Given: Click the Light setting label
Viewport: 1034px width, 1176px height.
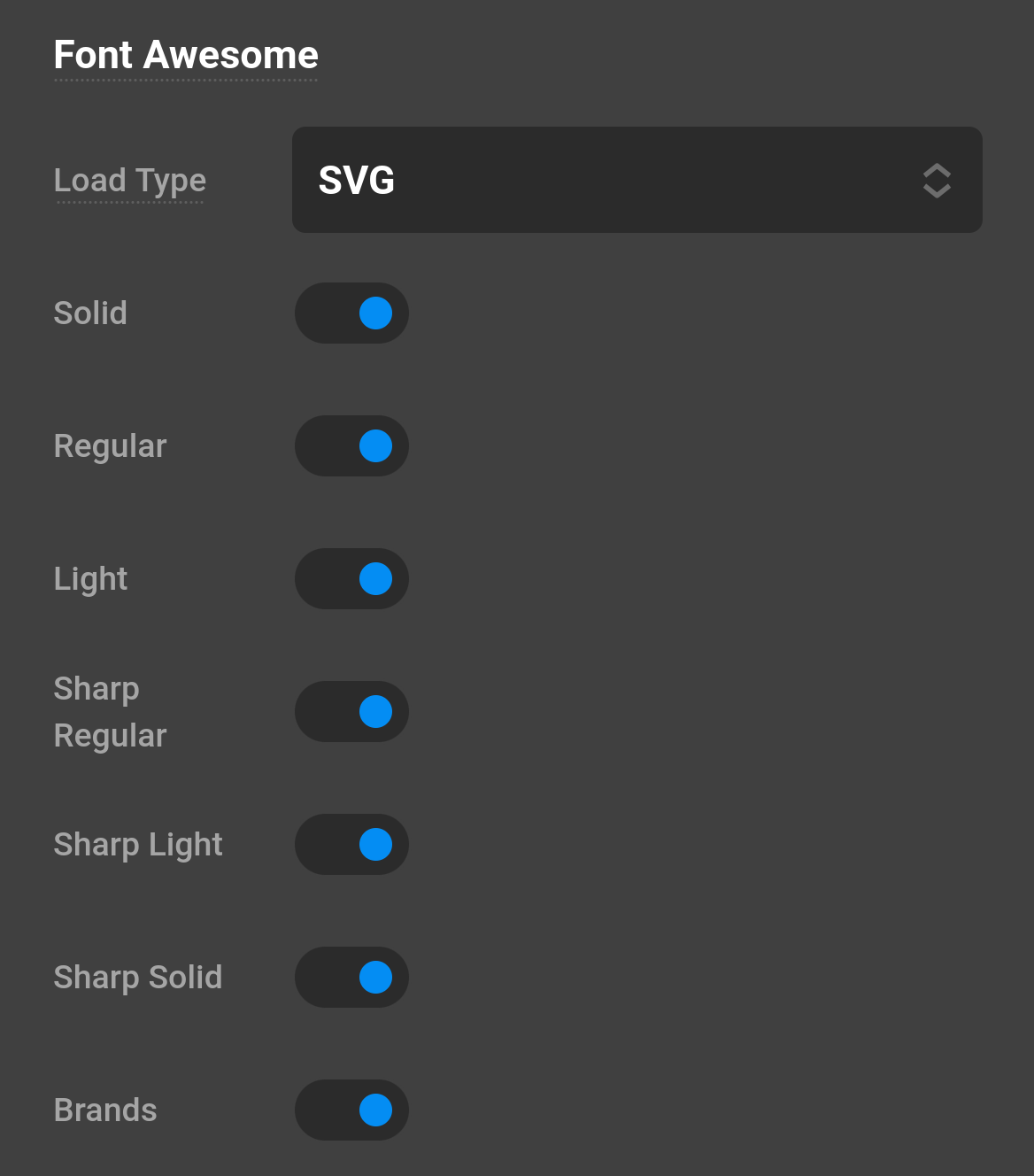Looking at the screenshot, I should pyautogui.click(x=90, y=578).
